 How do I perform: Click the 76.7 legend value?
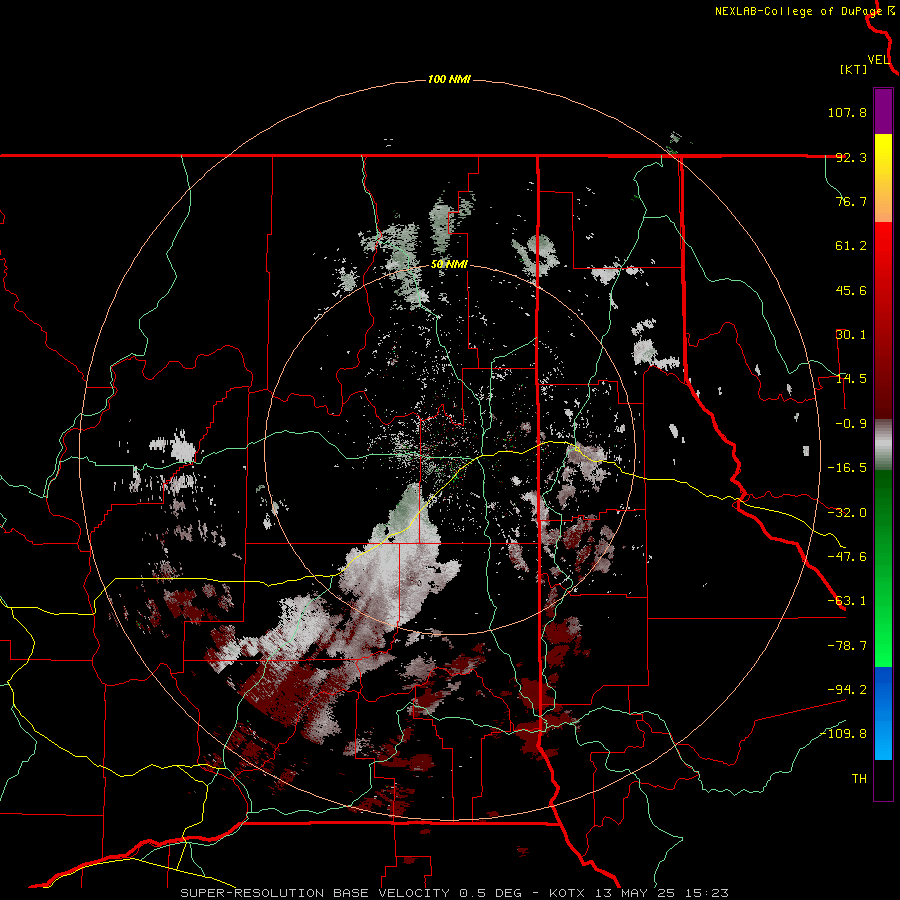[851, 201]
